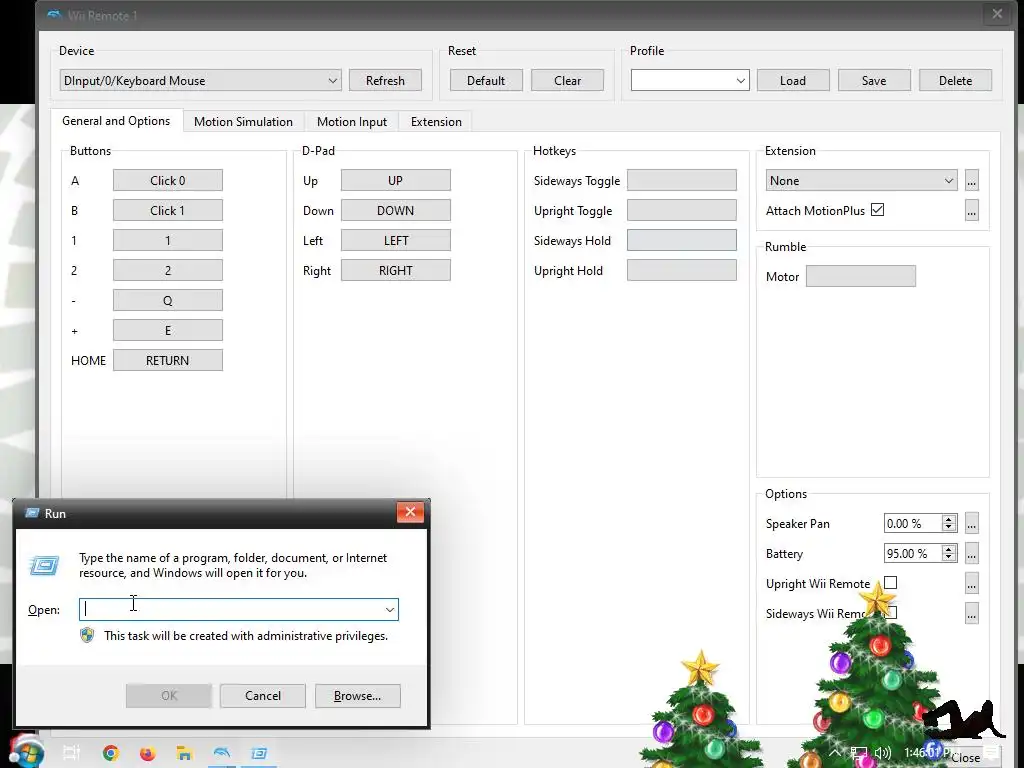Switch to the General and Options tab
Screen dimensions: 1024x768
coord(116,121)
